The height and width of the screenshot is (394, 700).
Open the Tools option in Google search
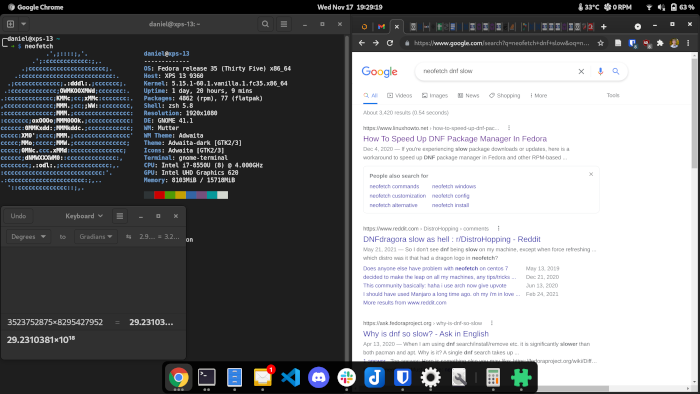coord(613,95)
